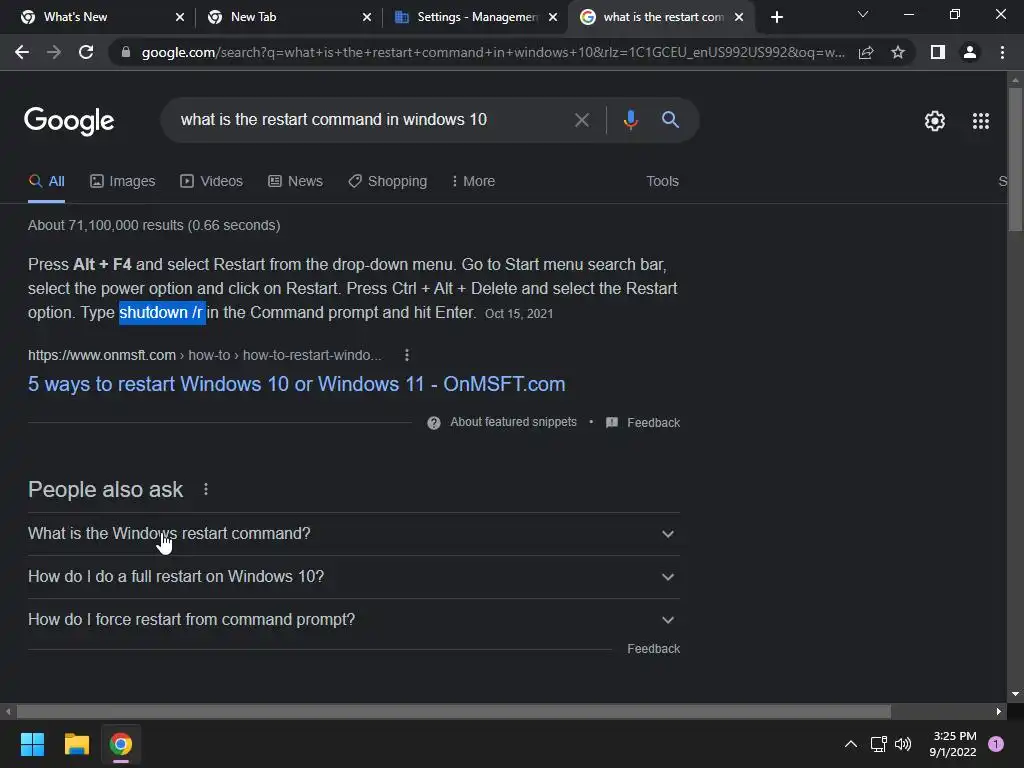Viewport: 1024px width, 768px height.
Task: Close the Google search results tab
Action: click(x=739, y=17)
